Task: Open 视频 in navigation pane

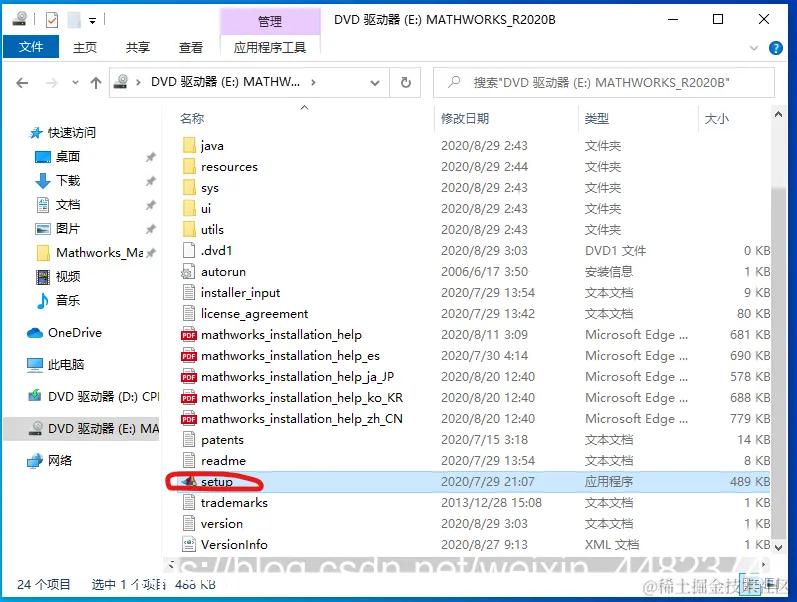Action: pyautogui.click(x=68, y=276)
